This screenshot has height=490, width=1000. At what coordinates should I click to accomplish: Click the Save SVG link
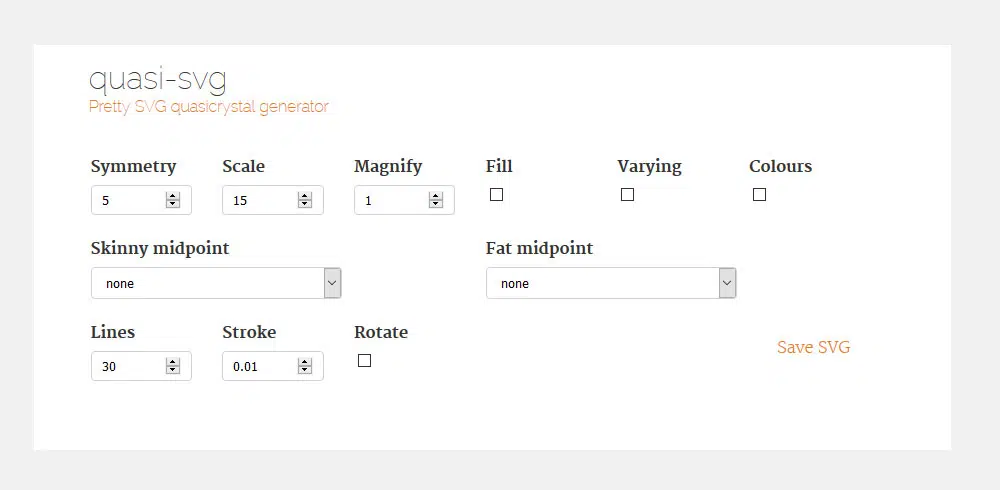pos(813,348)
